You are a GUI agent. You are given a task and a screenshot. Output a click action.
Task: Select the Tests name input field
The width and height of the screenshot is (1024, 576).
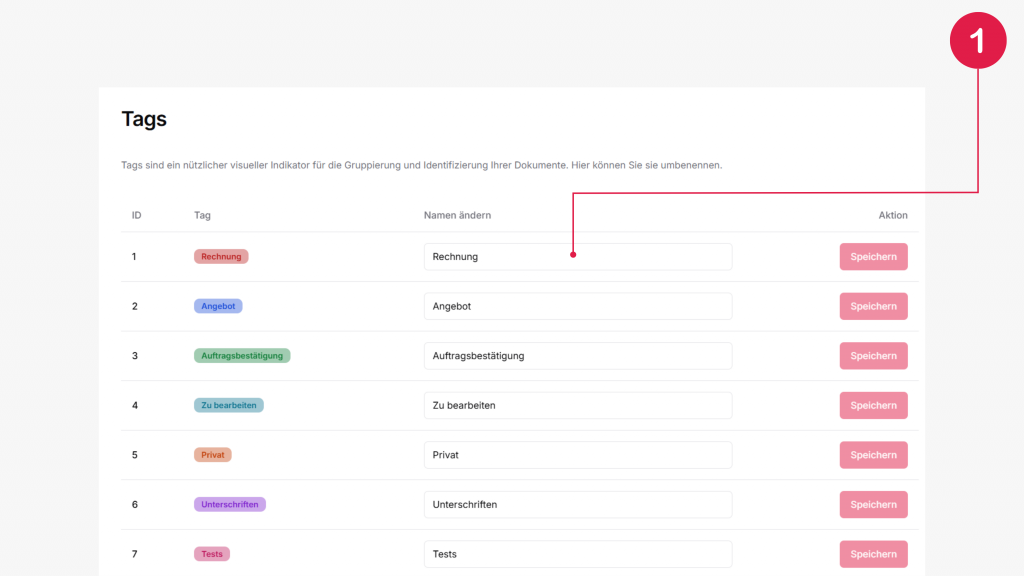point(577,554)
